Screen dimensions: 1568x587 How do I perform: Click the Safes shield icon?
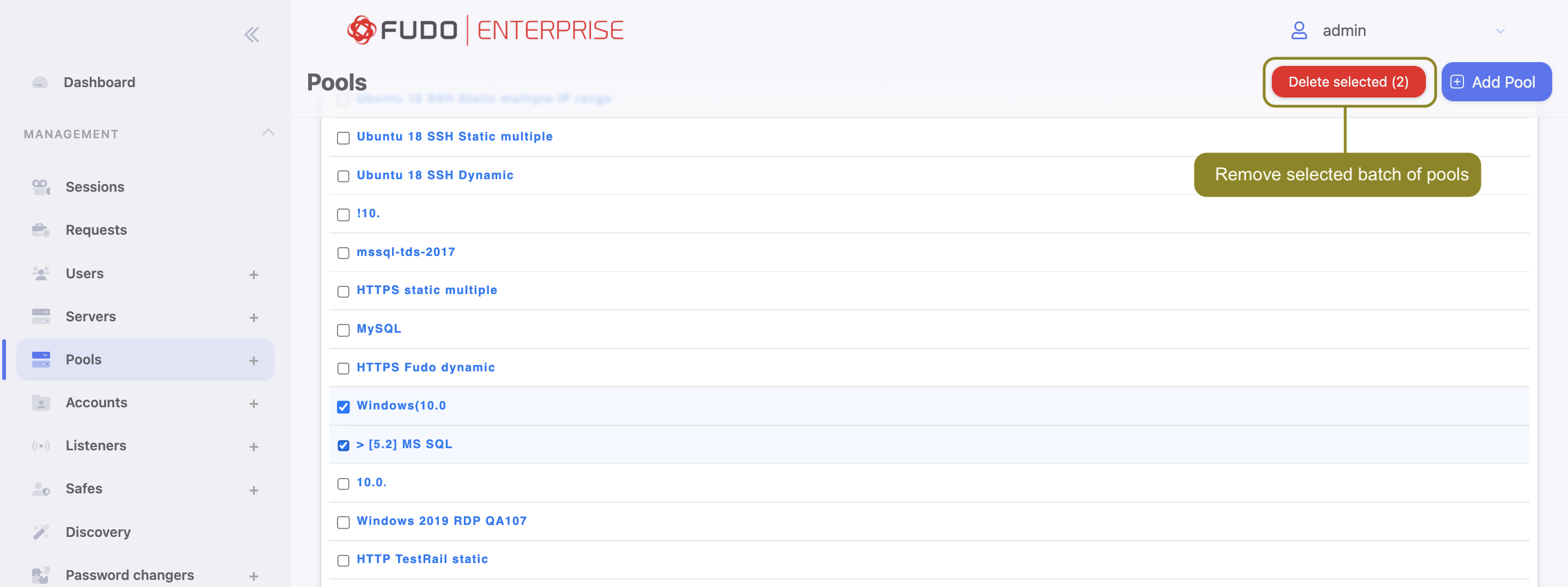point(41,489)
